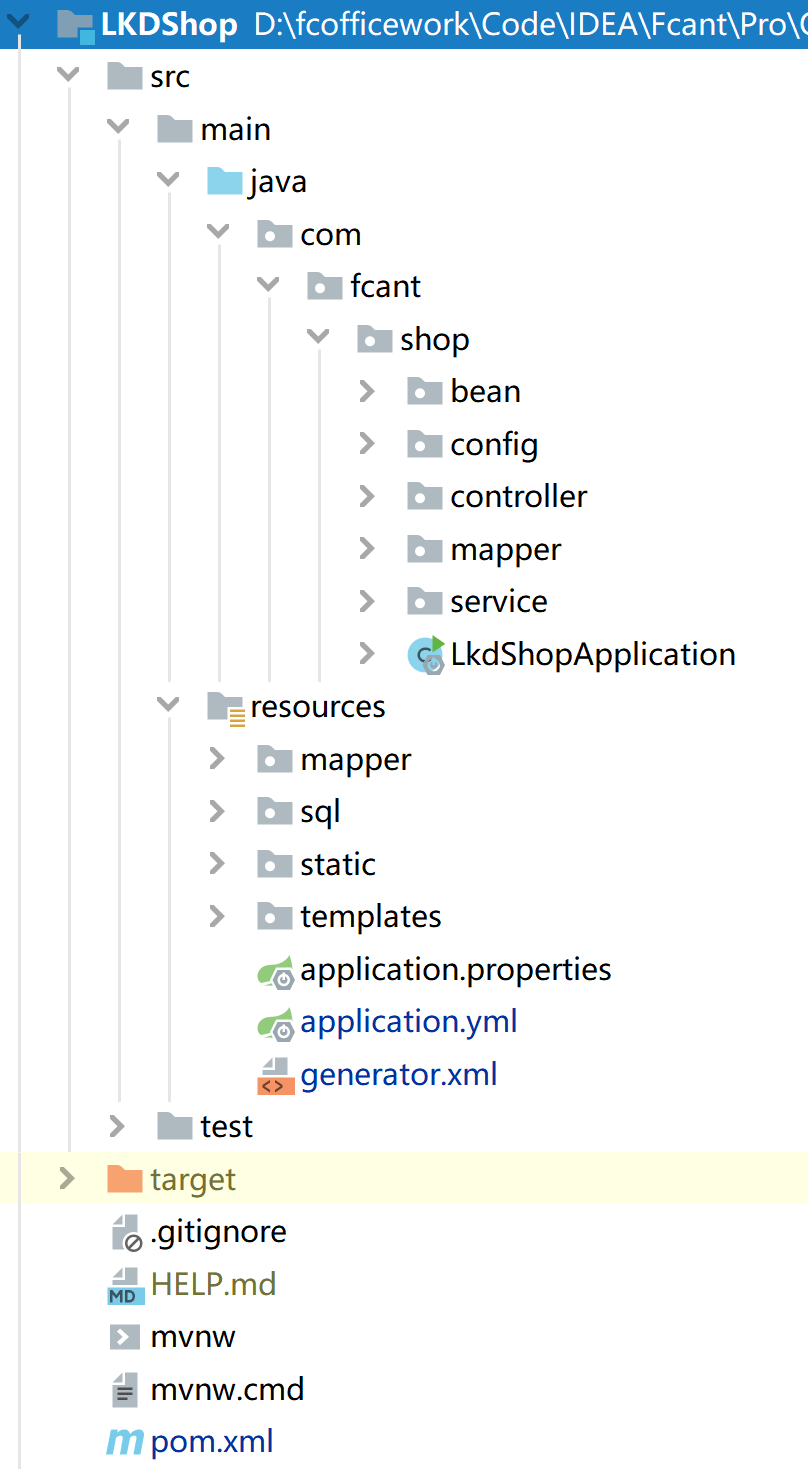808x1469 pixels.
Task: Click the application.properties Spring config icon
Action: pyautogui.click(x=275, y=971)
